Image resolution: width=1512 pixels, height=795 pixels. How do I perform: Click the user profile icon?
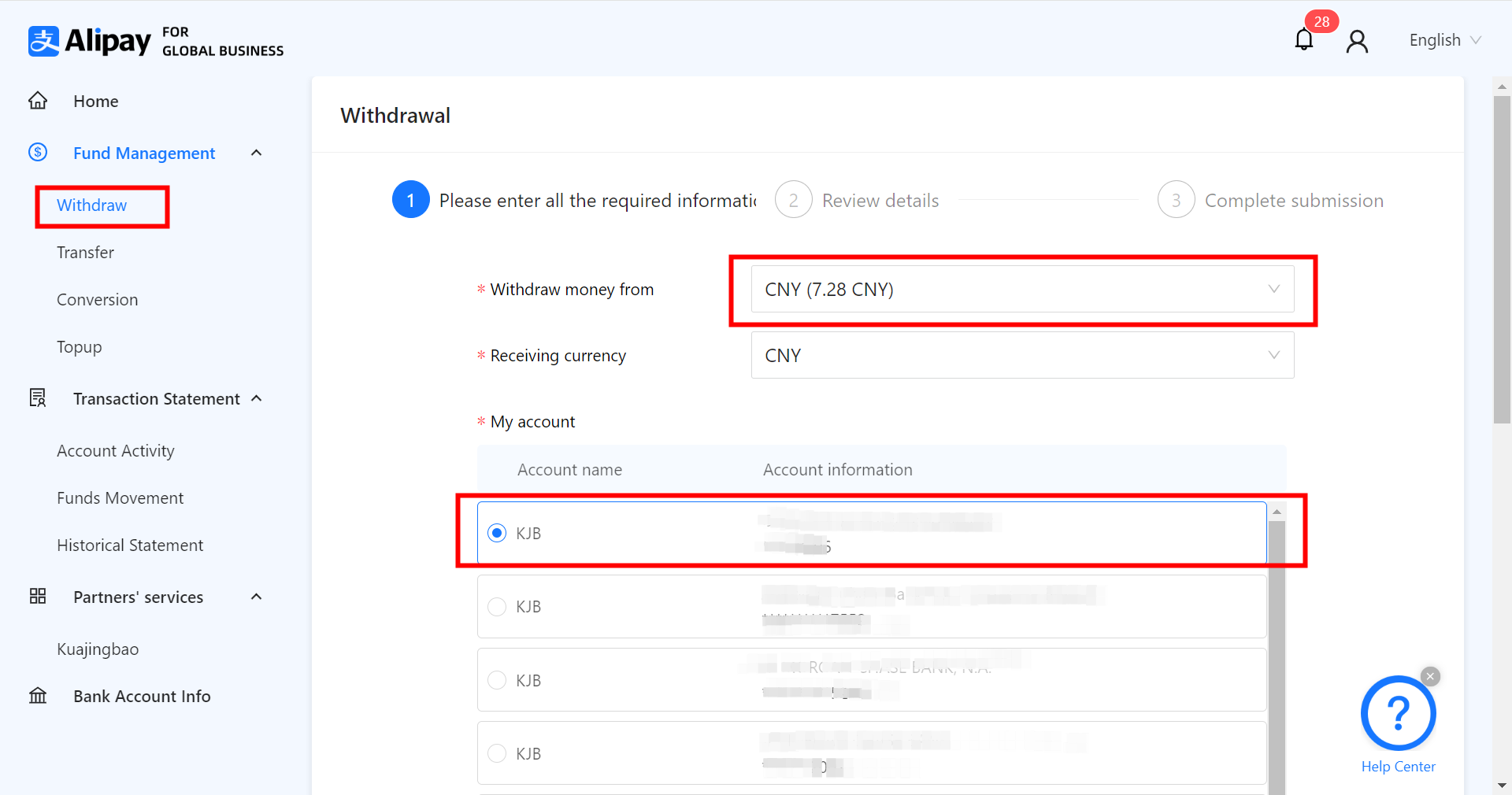(x=1357, y=41)
